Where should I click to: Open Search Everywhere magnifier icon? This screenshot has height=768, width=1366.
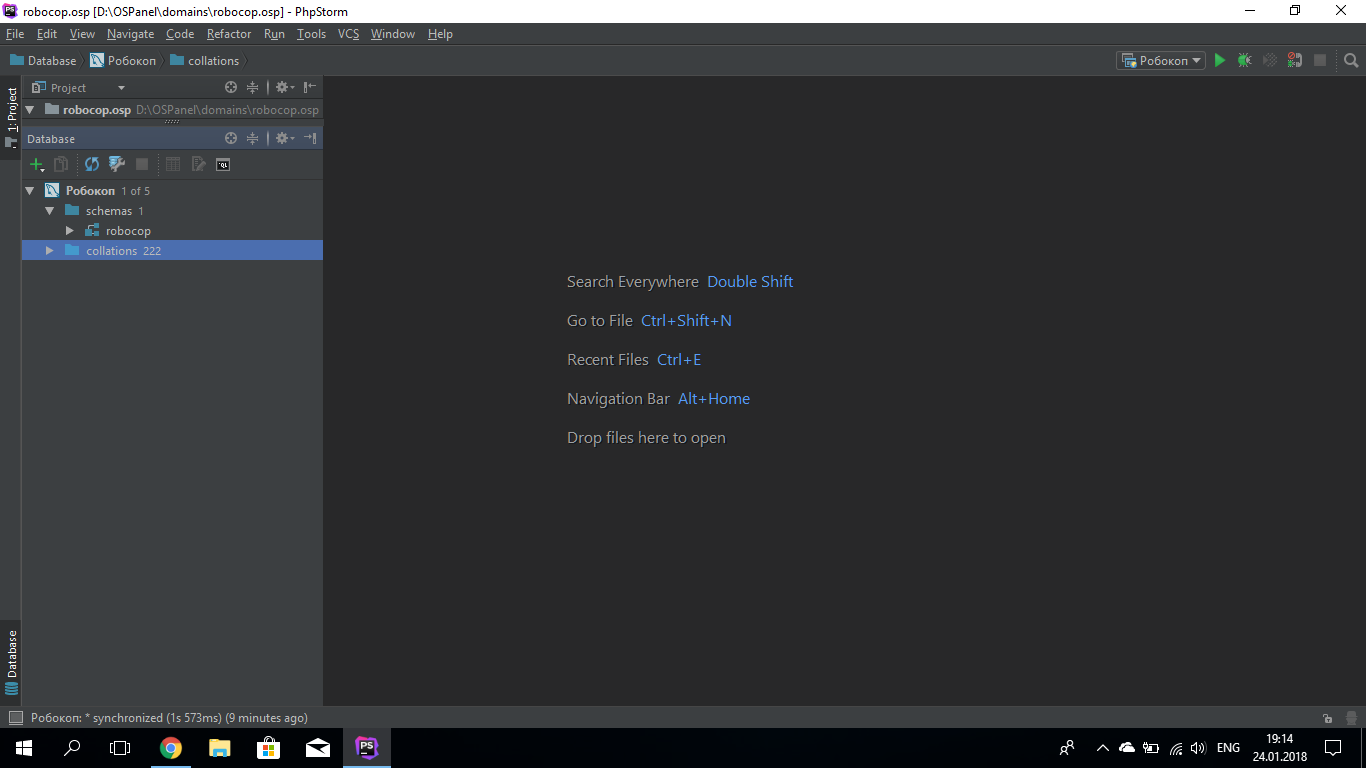[1351, 60]
